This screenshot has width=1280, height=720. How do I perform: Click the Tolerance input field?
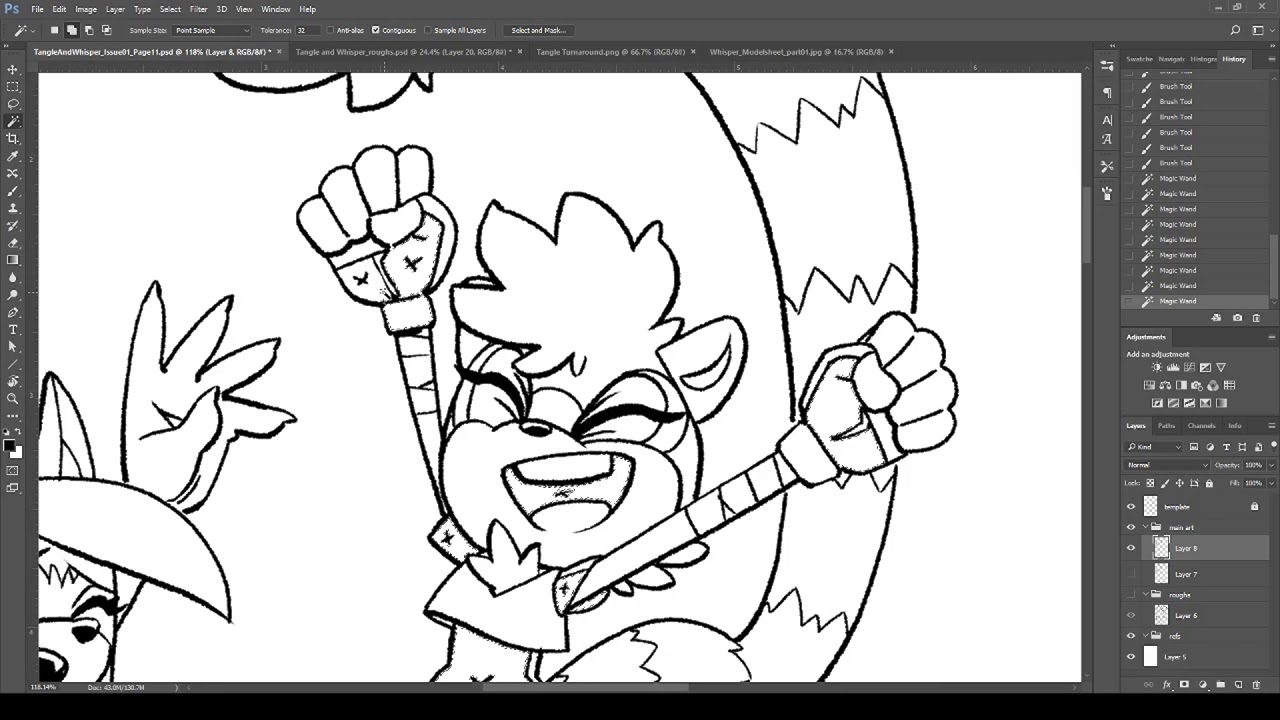click(x=308, y=30)
